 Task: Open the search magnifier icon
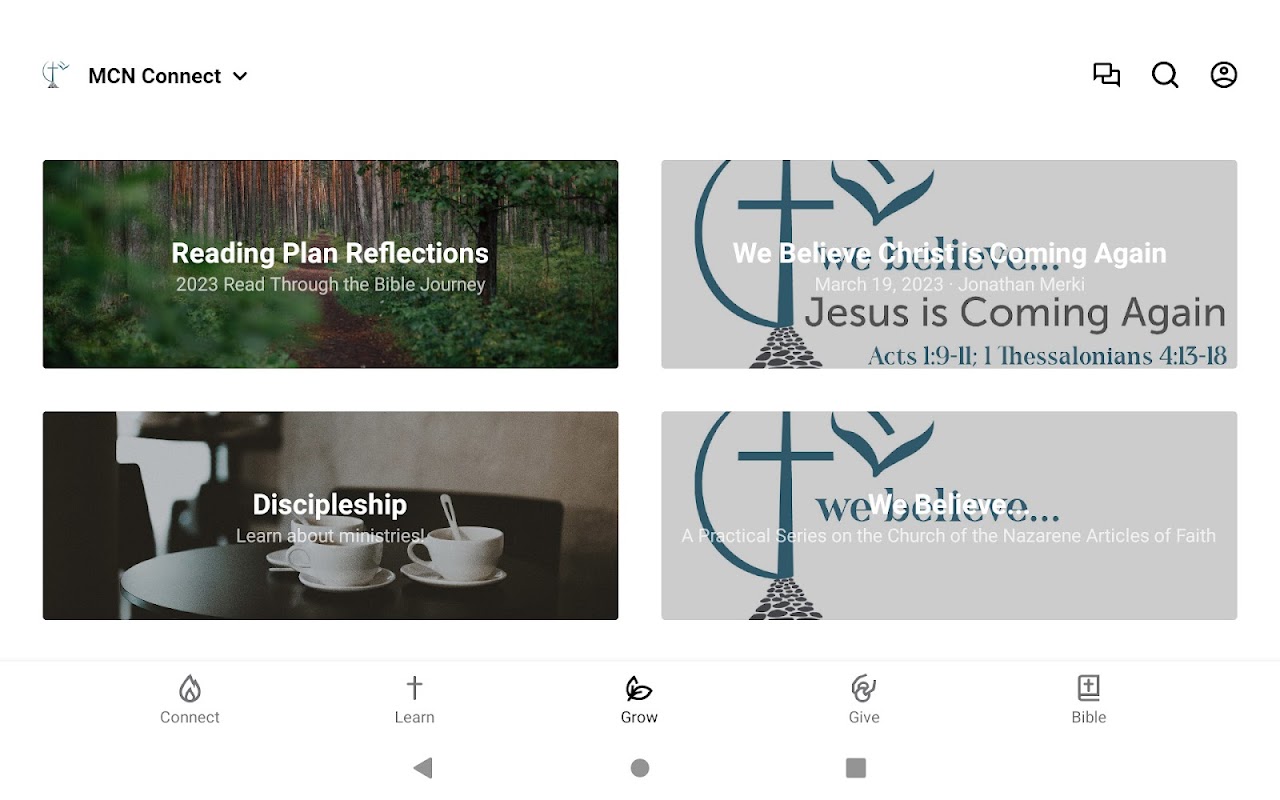[x=1165, y=75]
